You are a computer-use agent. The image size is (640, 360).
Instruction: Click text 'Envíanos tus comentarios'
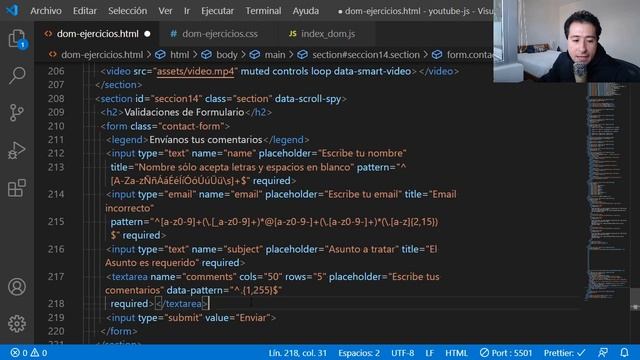click(x=206, y=140)
